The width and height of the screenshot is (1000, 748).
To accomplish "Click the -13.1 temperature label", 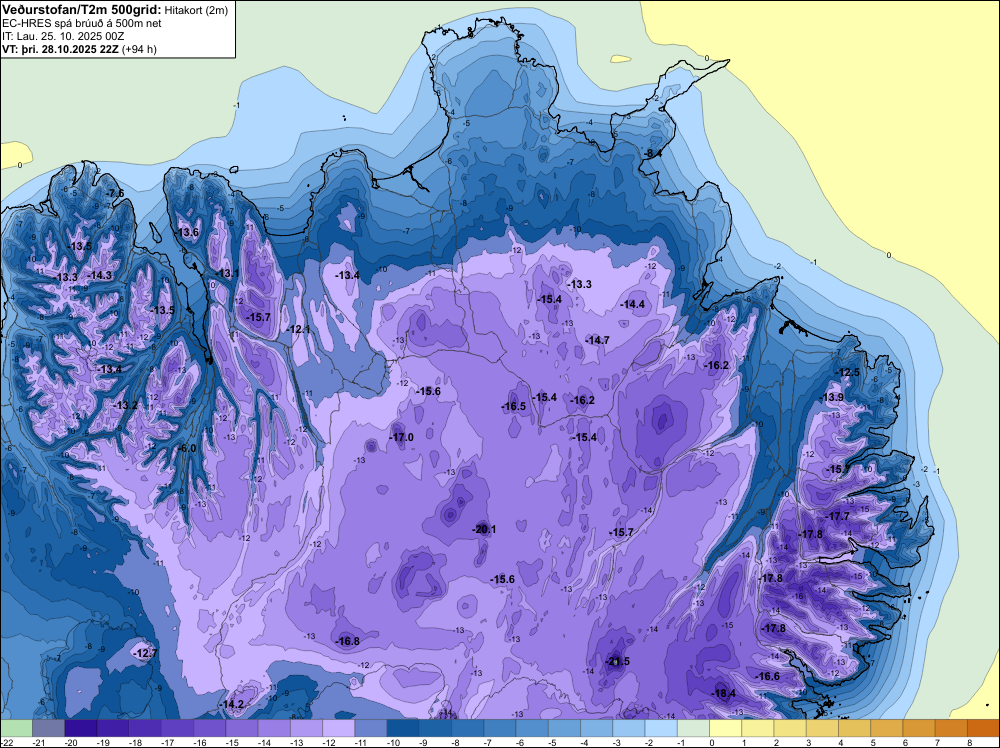I will pyautogui.click(x=226, y=274).
